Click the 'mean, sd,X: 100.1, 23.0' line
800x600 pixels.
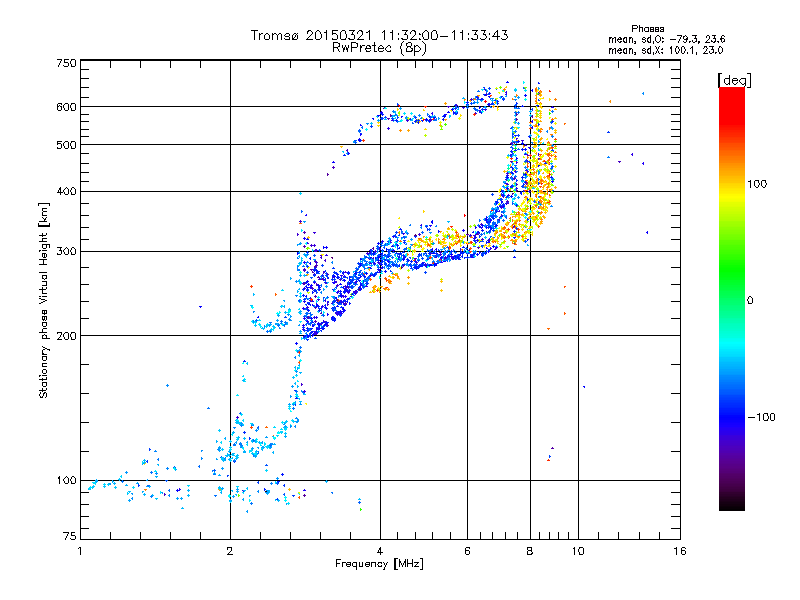(665, 50)
